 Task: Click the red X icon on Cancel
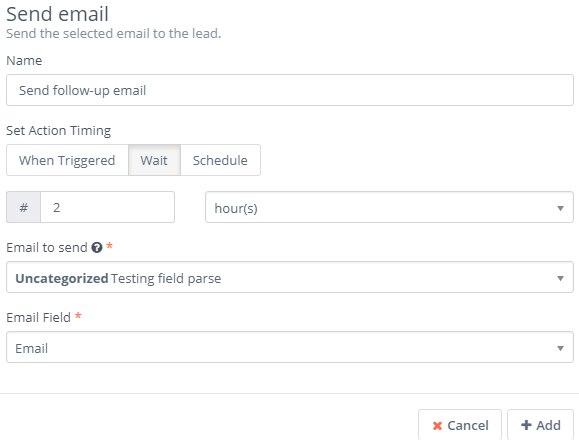437,426
